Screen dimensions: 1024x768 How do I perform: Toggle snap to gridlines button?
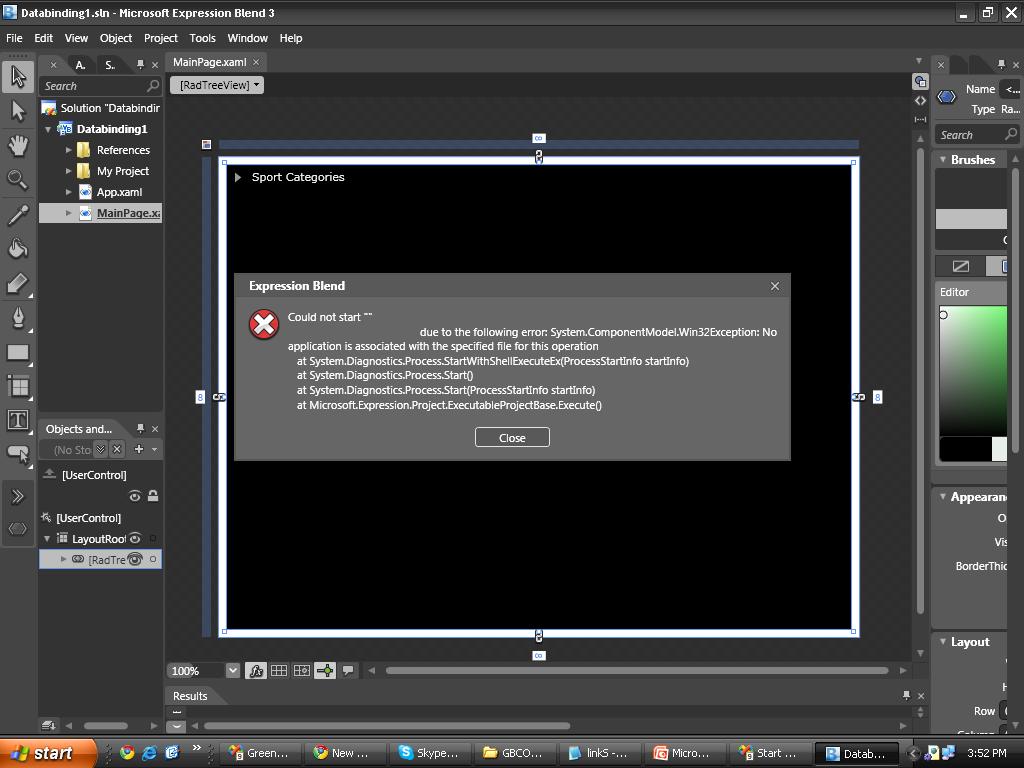click(x=302, y=671)
